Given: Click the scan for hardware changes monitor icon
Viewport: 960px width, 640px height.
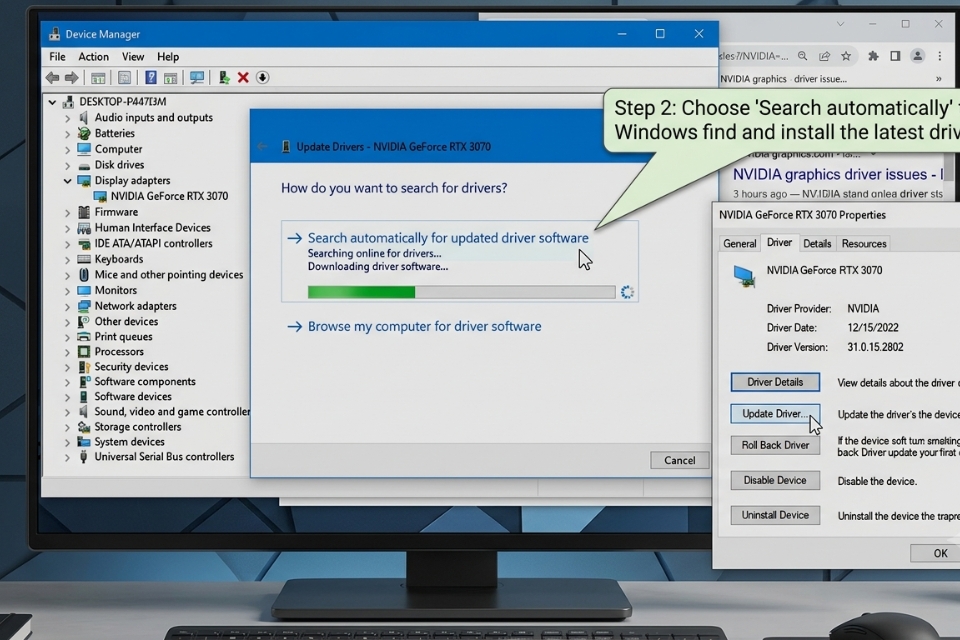Looking at the screenshot, I should 197,78.
